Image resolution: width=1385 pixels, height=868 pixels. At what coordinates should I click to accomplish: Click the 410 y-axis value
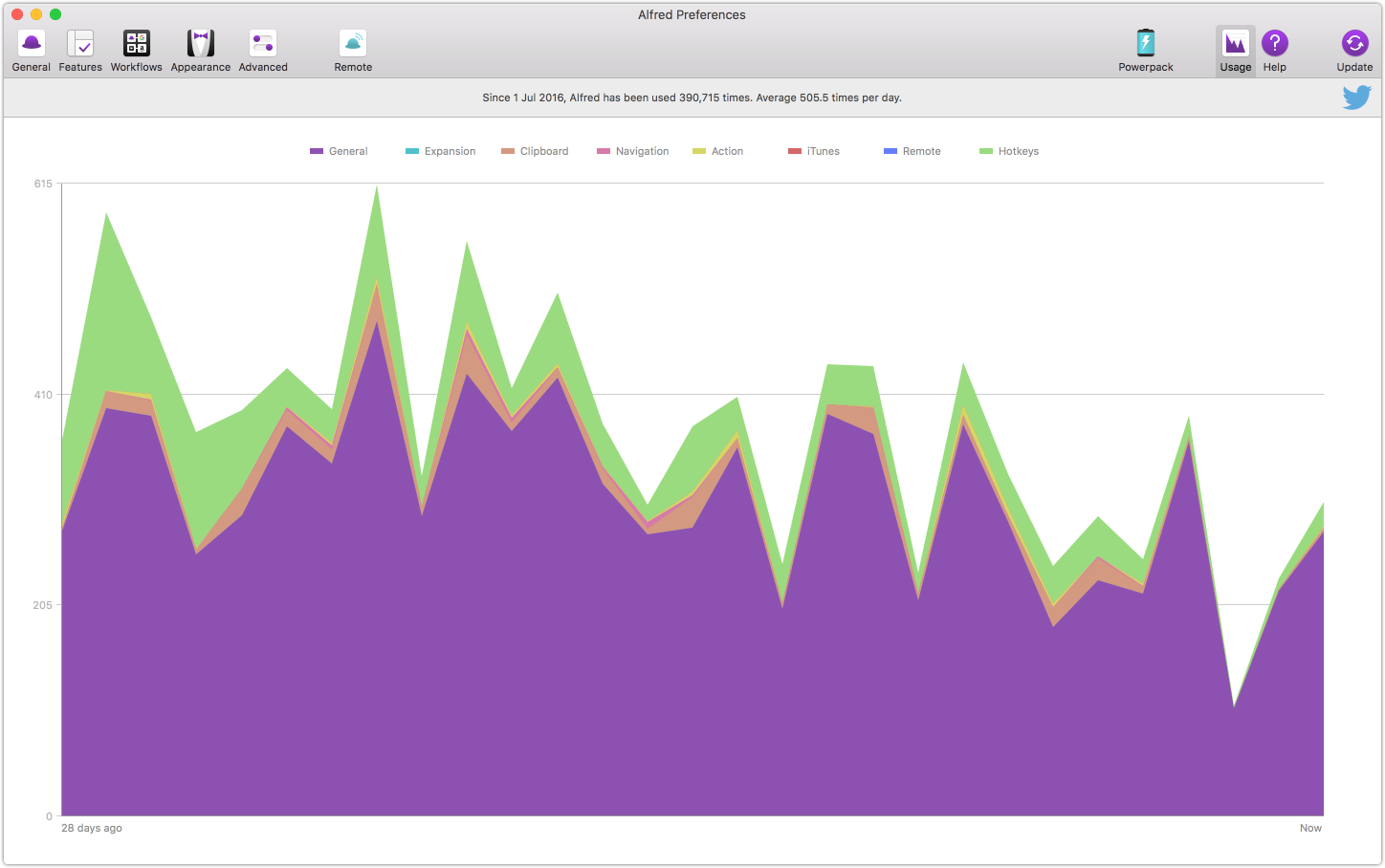click(43, 395)
